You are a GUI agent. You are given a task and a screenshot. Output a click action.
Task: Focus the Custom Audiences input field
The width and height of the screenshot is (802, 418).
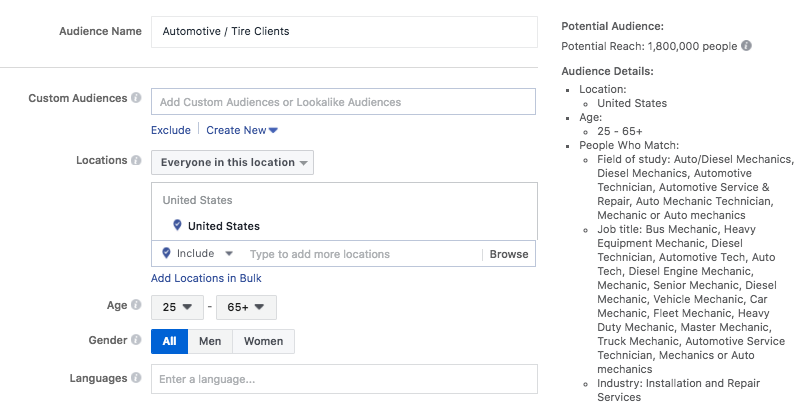[343, 102]
